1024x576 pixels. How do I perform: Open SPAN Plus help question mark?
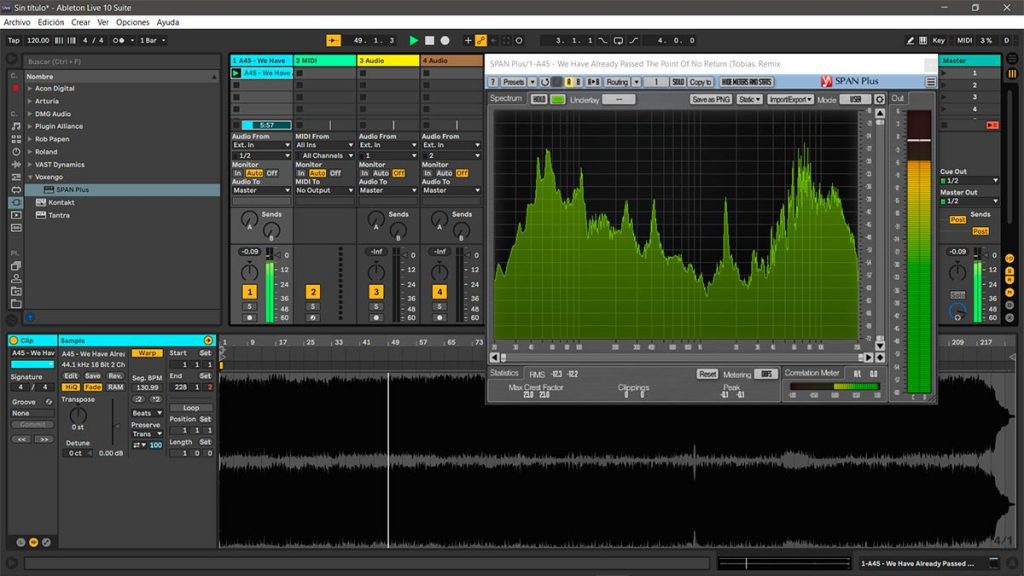pos(493,82)
